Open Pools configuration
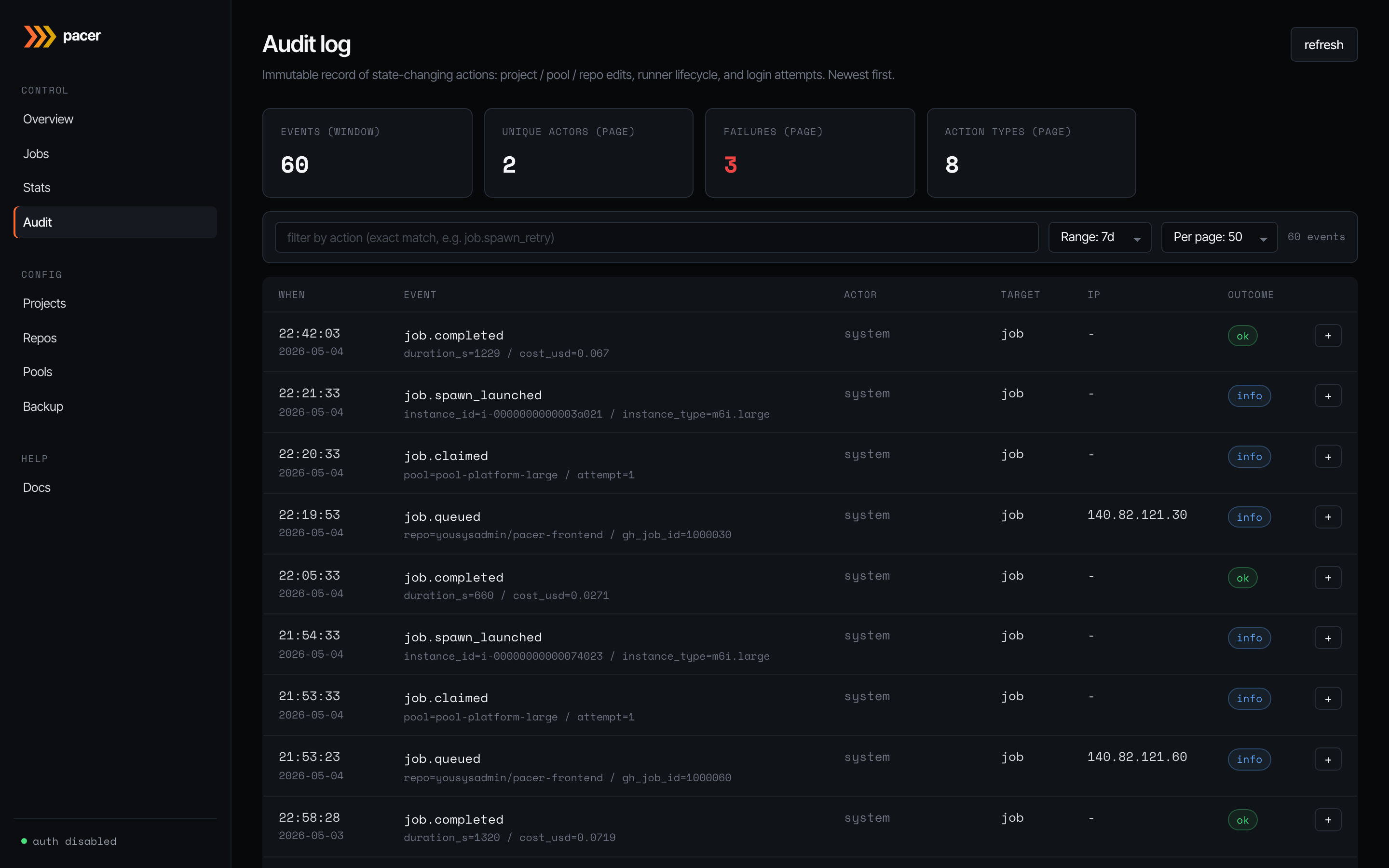Image resolution: width=1389 pixels, height=868 pixels. coord(37,371)
